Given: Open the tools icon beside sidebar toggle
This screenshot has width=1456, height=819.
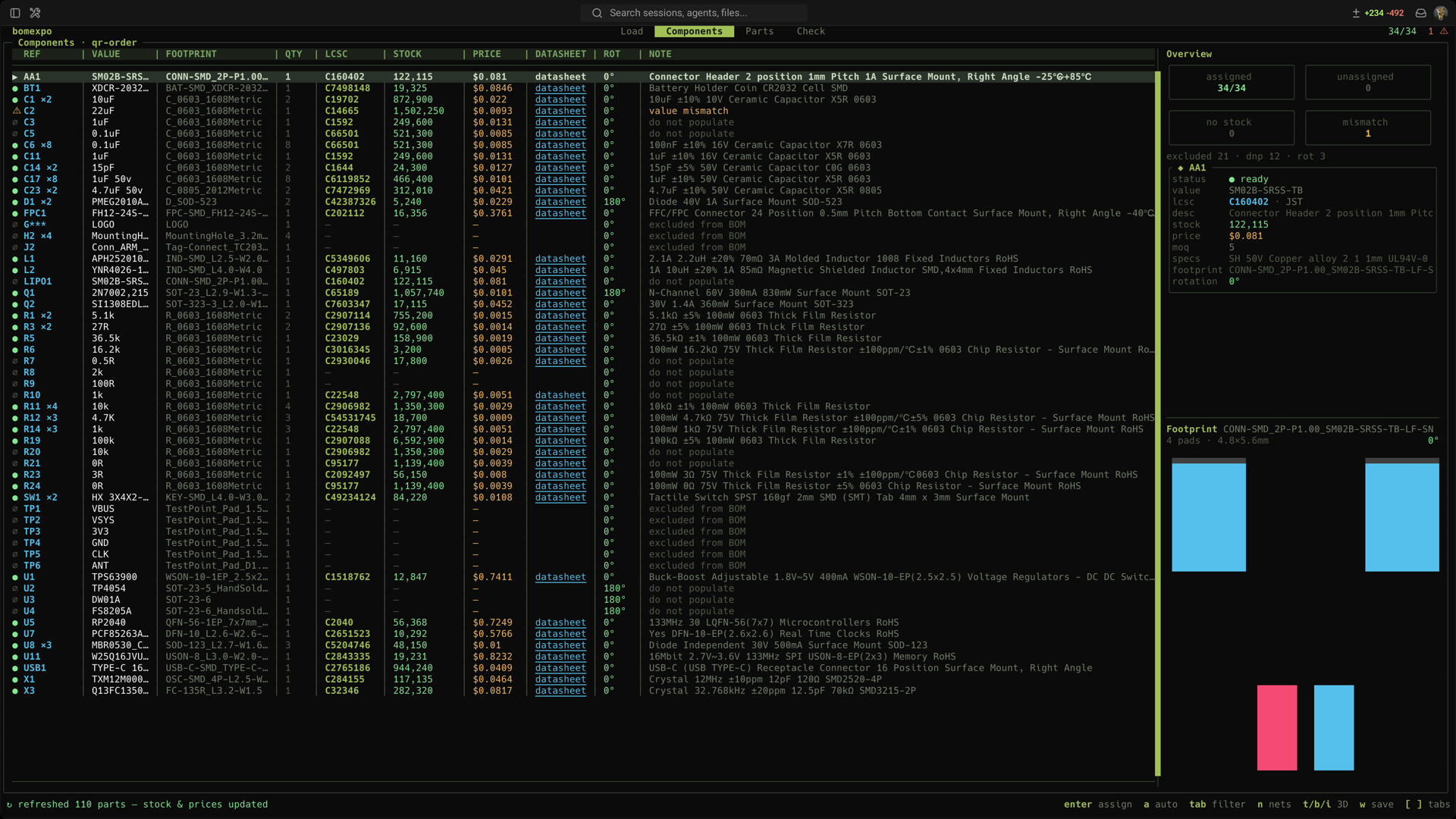Looking at the screenshot, I should 35,13.
